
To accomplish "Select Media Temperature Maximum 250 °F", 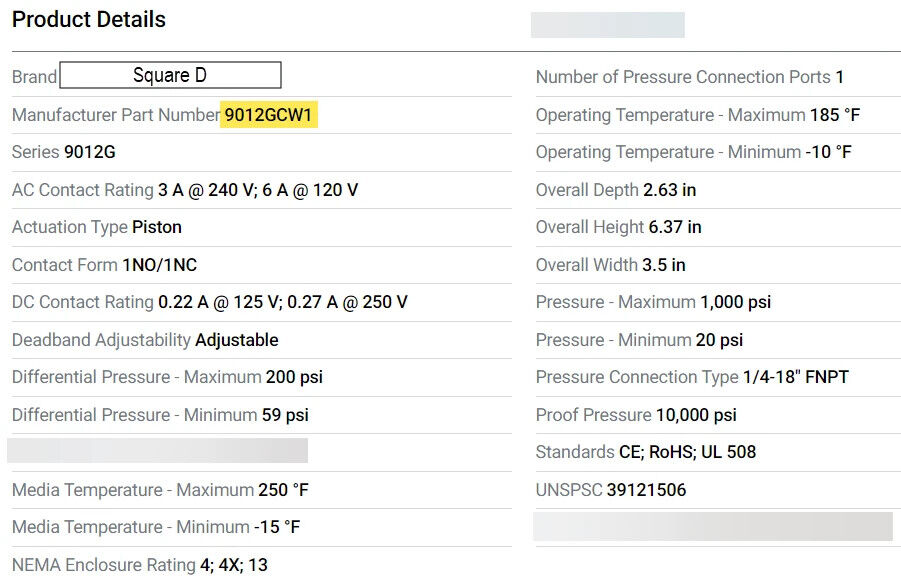I will [283, 490].
